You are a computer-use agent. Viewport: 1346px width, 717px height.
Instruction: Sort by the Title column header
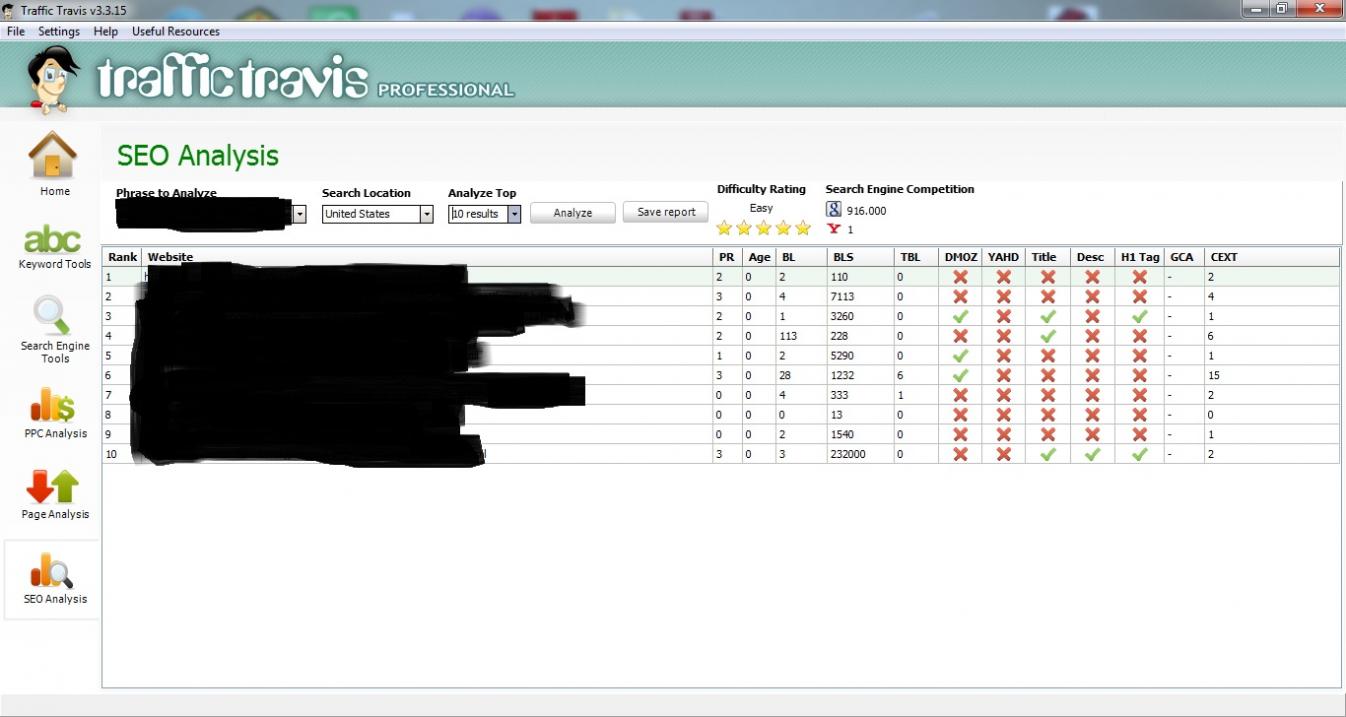(1048, 257)
